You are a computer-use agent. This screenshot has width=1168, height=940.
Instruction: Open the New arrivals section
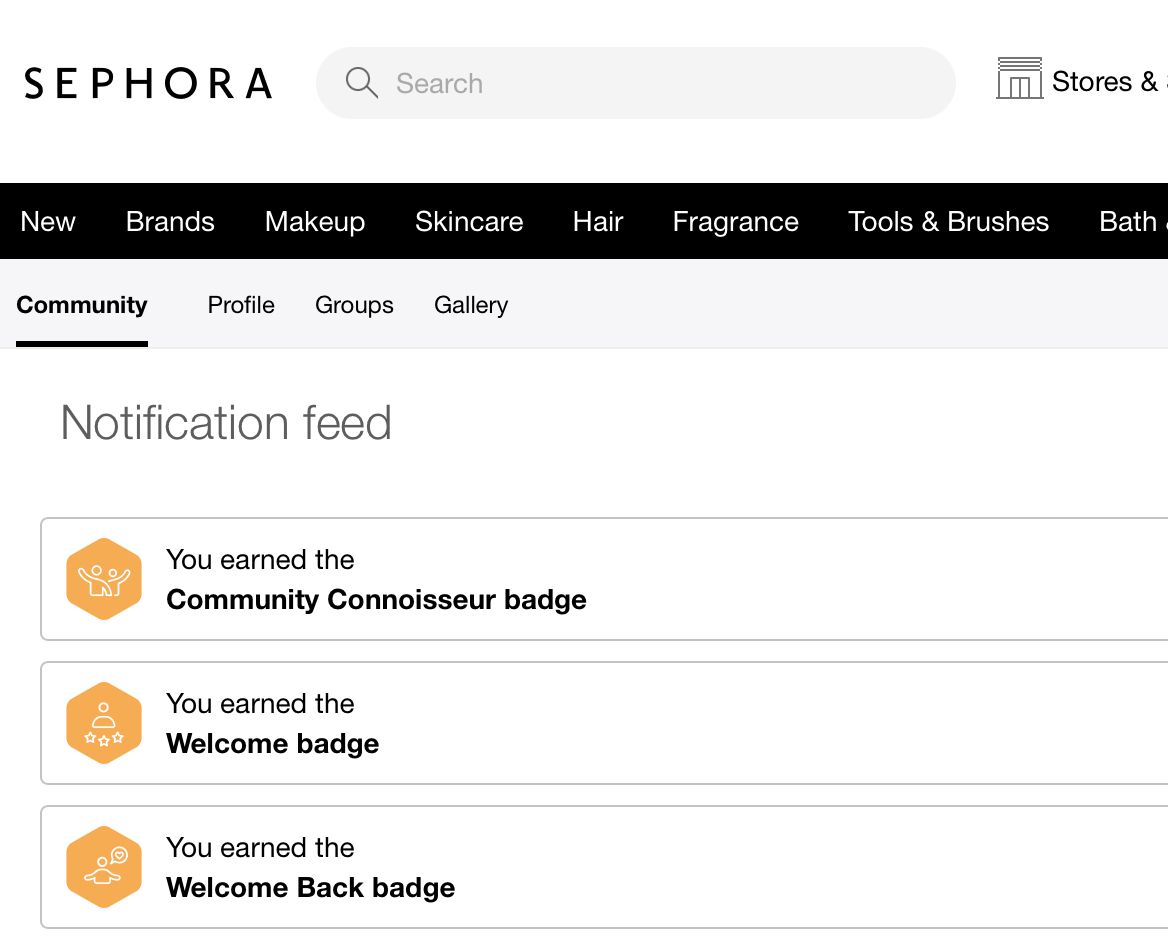coord(47,221)
